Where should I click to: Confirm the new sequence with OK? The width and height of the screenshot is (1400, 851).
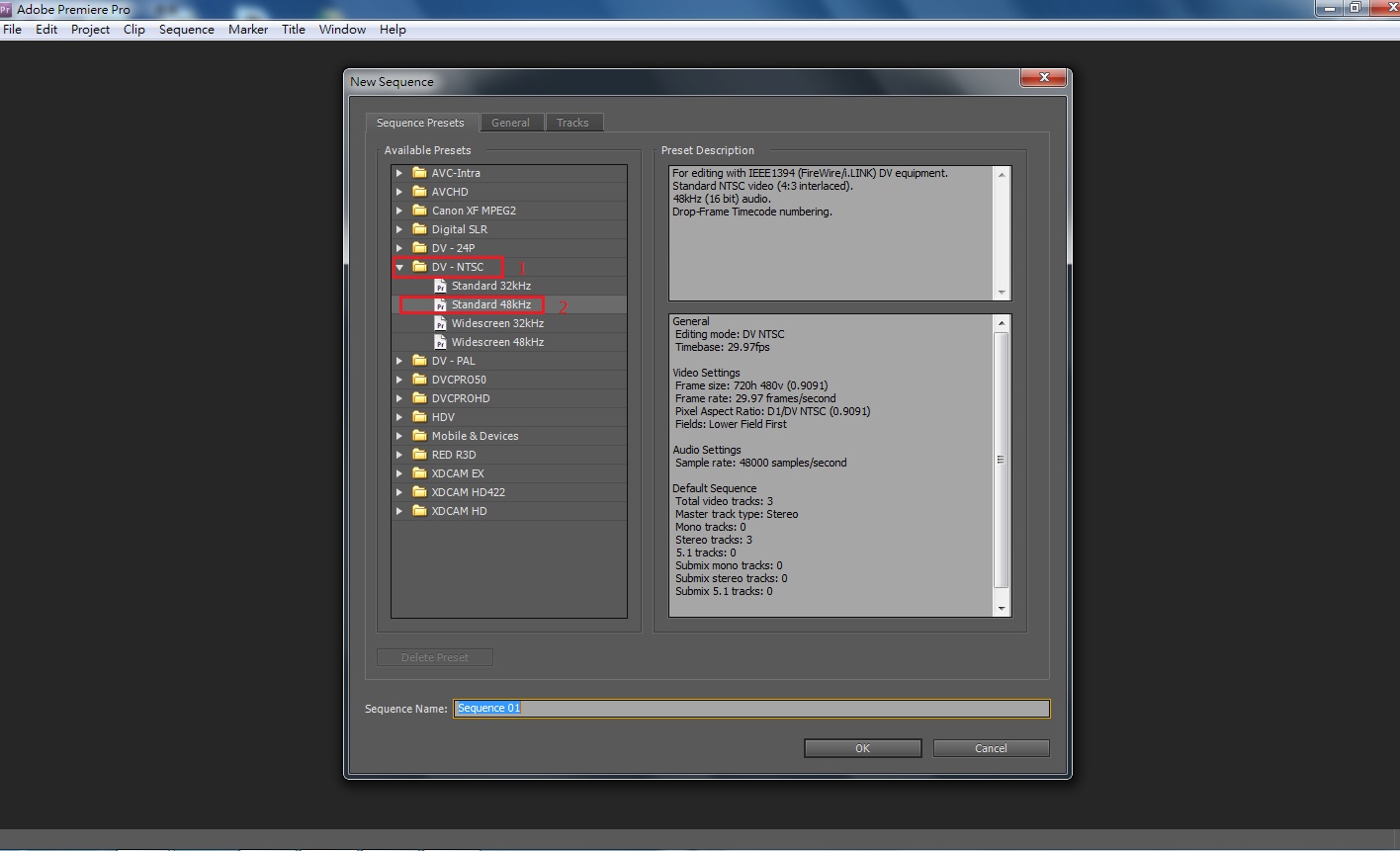pos(862,748)
